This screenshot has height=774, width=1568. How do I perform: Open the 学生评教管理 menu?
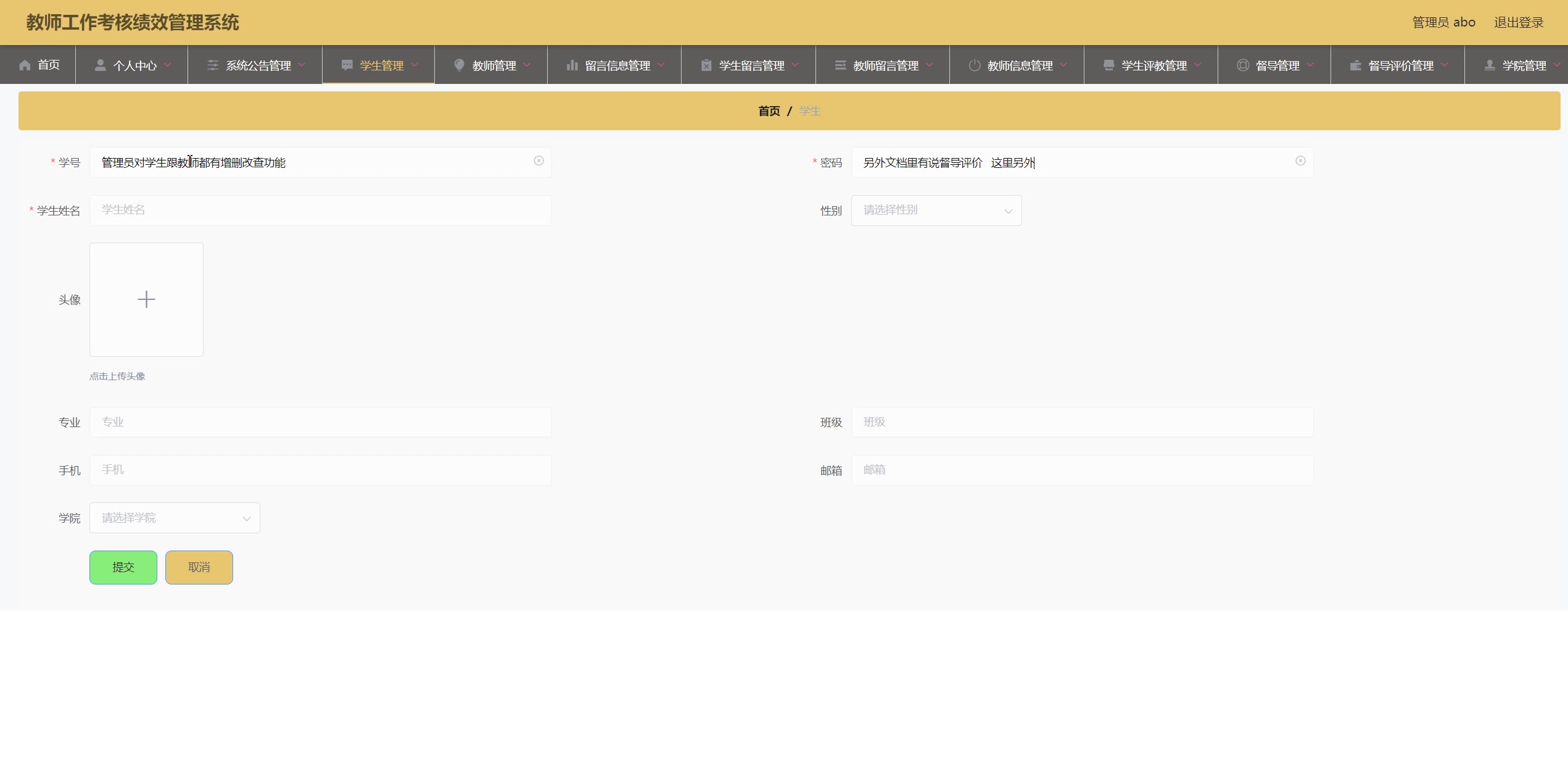pyautogui.click(x=1153, y=65)
